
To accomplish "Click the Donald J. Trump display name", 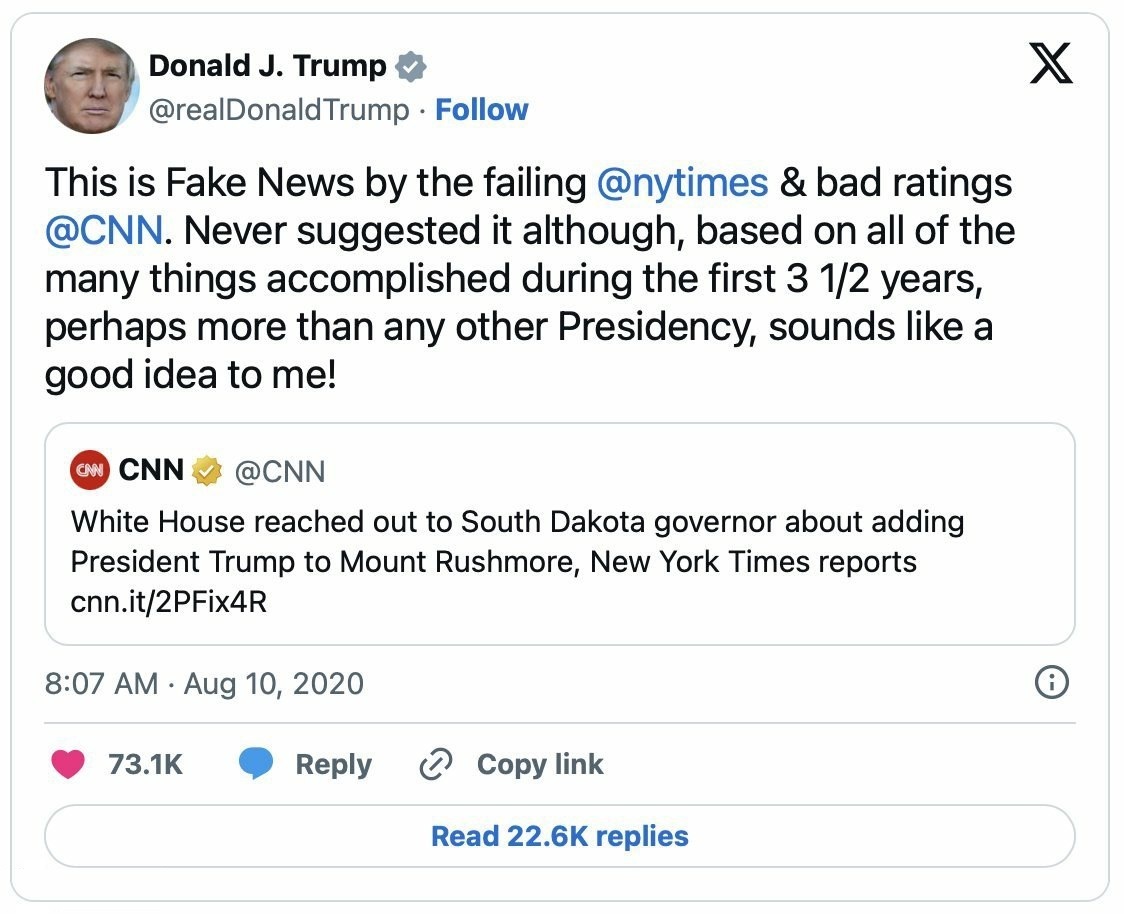I will point(267,66).
